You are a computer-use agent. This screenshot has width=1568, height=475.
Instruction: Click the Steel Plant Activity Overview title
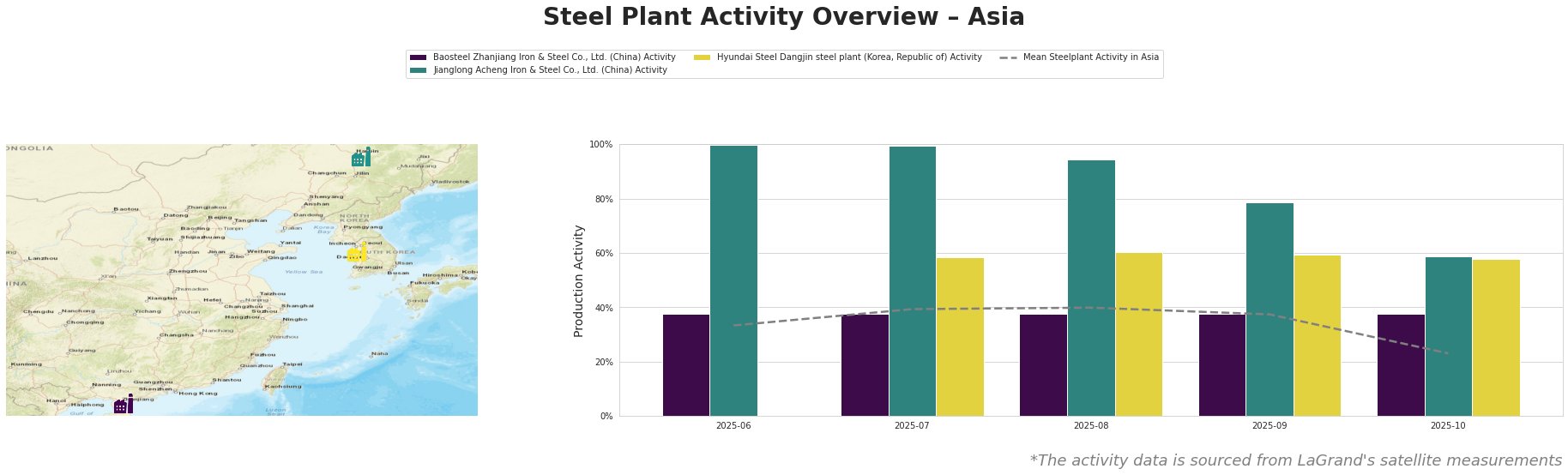click(783, 17)
